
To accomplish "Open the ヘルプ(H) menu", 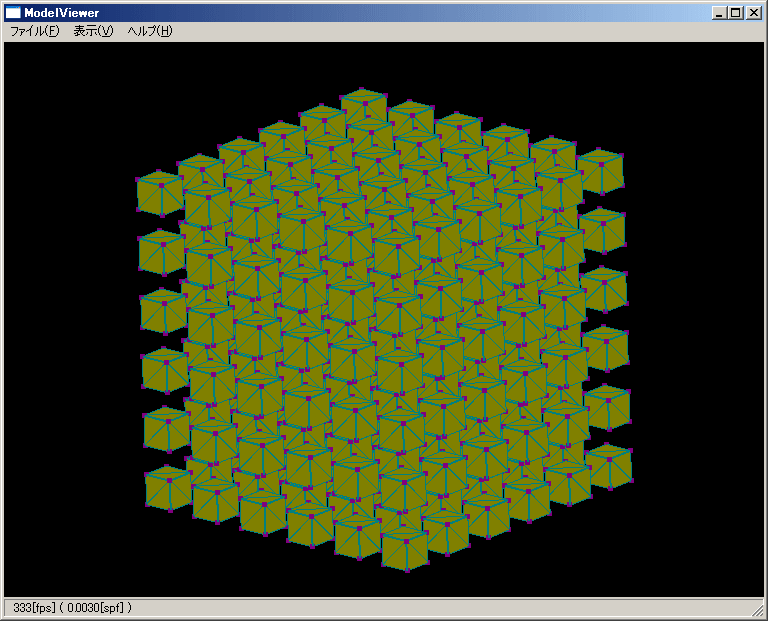I will 150,31.
